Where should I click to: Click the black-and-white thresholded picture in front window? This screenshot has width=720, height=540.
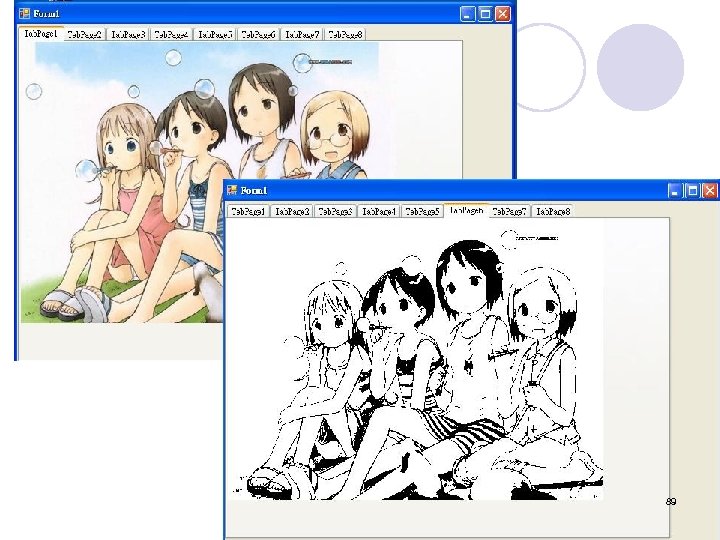point(416,360)
